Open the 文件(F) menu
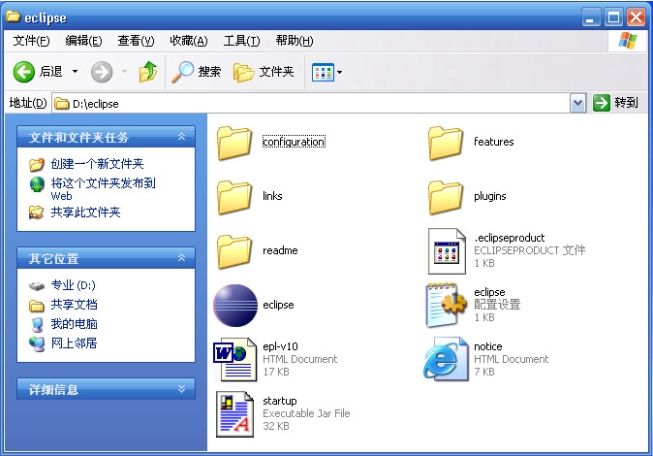Image resolution: width=653 pixels, height=456 pixels. click(31, 41)
